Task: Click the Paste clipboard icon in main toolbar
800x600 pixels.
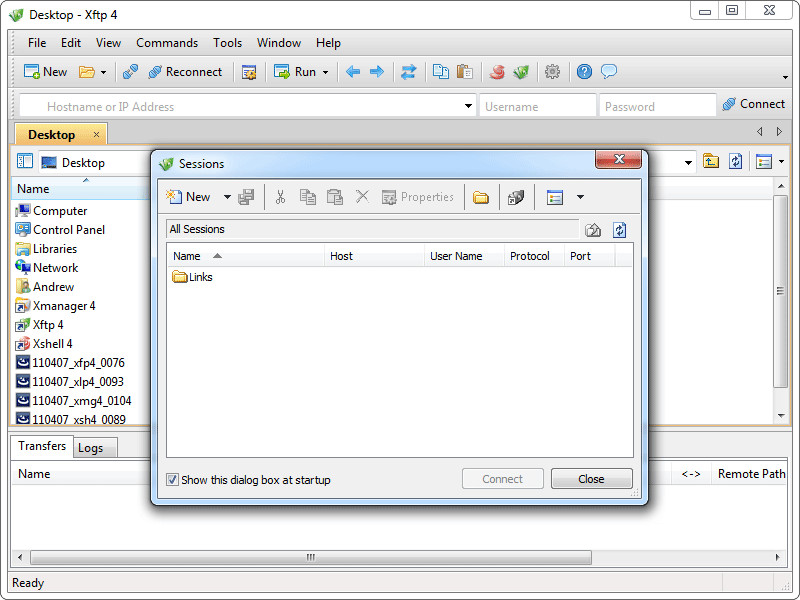Action: click(465, 72)
